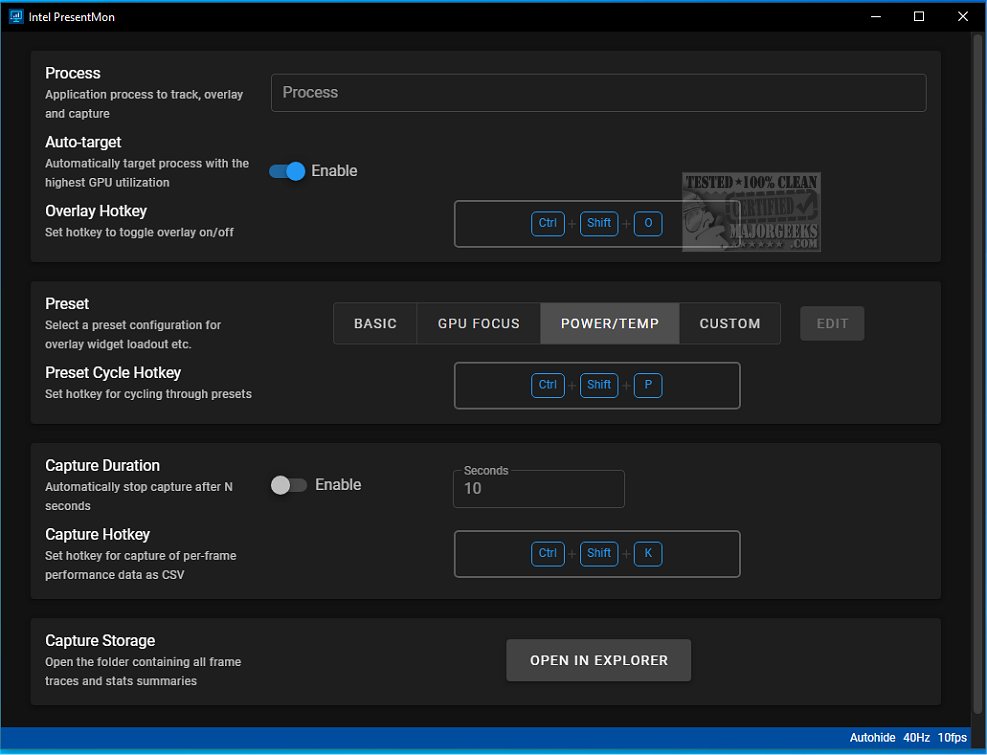The height and width of the screenshot is (755, 987).
Task: Disable the Auto-target toggle
Action: pos(288,171)
